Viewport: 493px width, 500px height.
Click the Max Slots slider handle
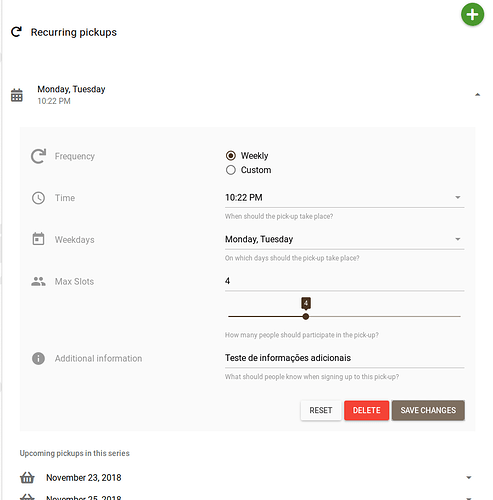pos(306,316)
